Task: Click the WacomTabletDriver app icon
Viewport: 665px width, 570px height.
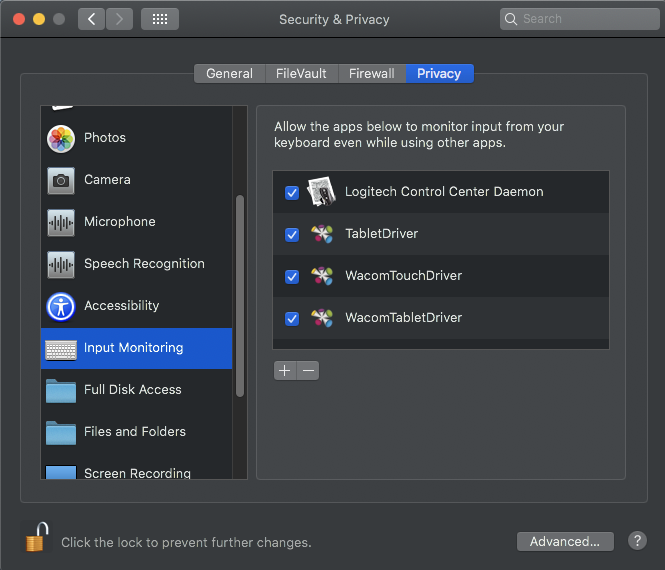Action: (322, 318)
